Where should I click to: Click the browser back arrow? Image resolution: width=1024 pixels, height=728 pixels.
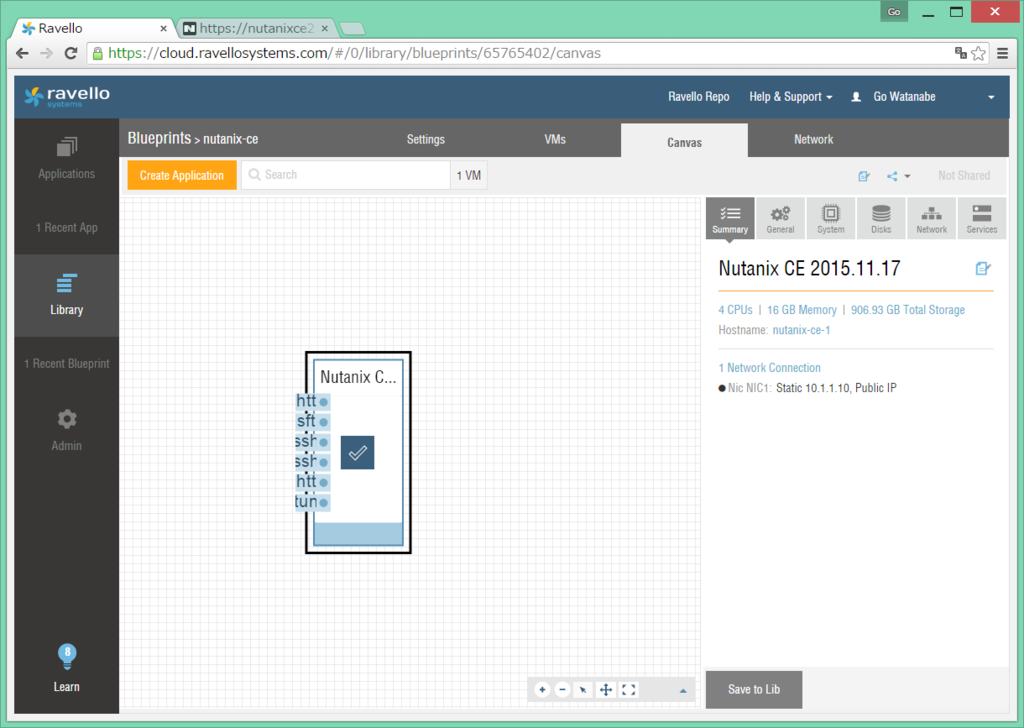point(22,54)
